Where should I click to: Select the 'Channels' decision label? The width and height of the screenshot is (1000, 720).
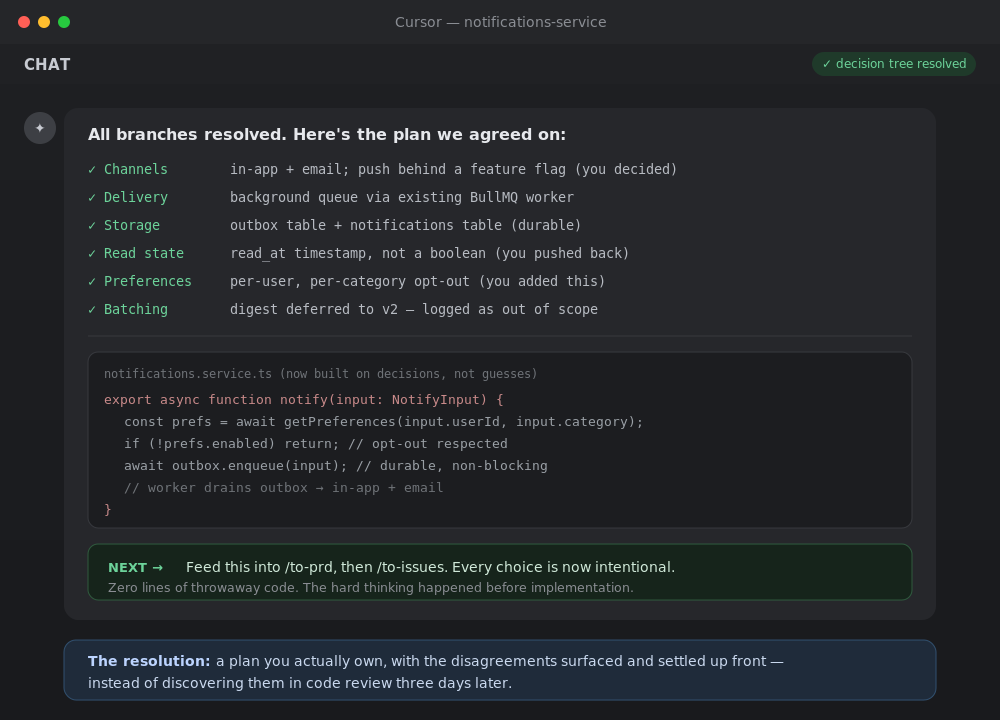pyautogui.click(x=136, y=169)
